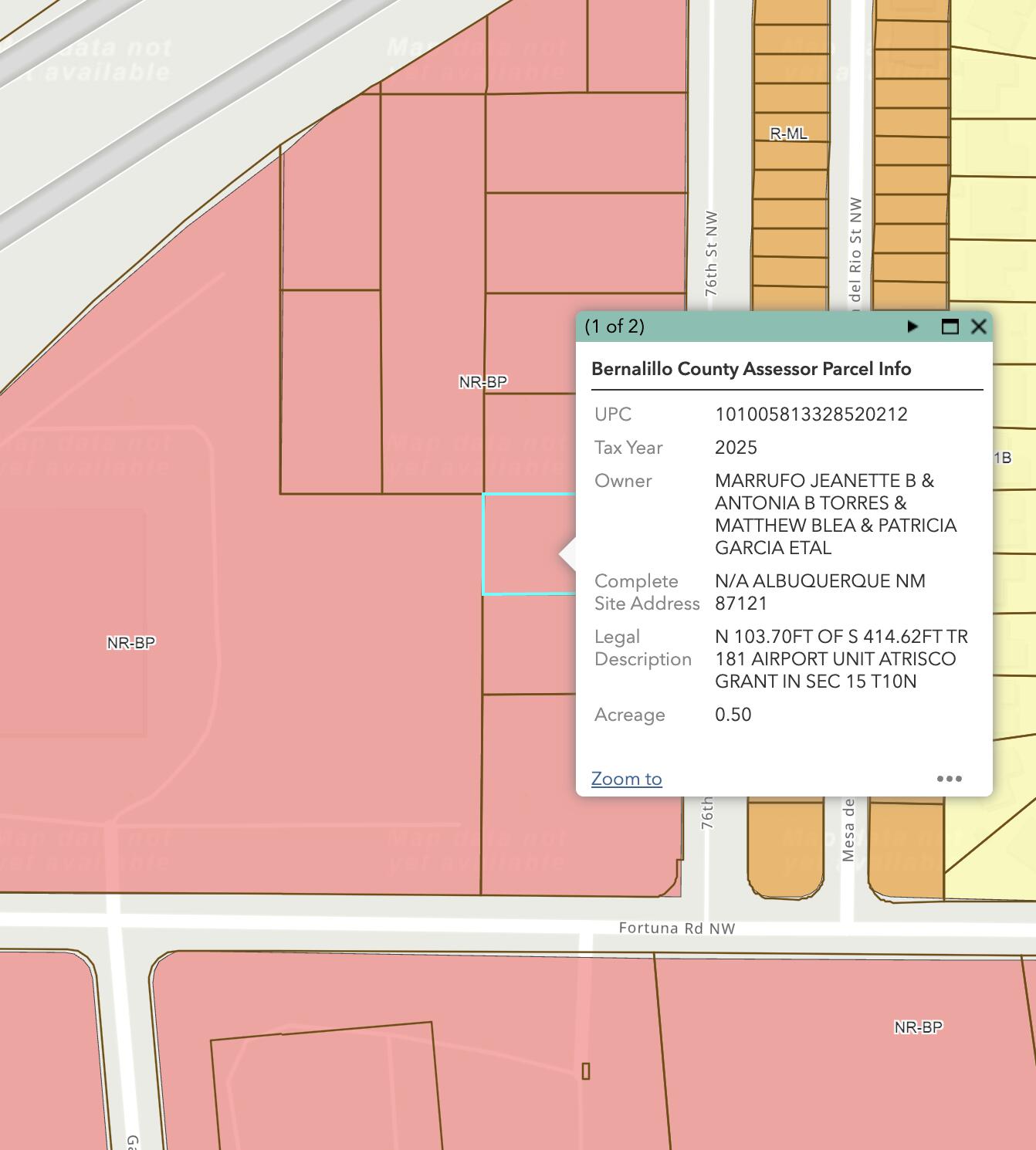Maximize the parcel info popup
The width and height of the screenshot is (1036, 1150).
950,326
